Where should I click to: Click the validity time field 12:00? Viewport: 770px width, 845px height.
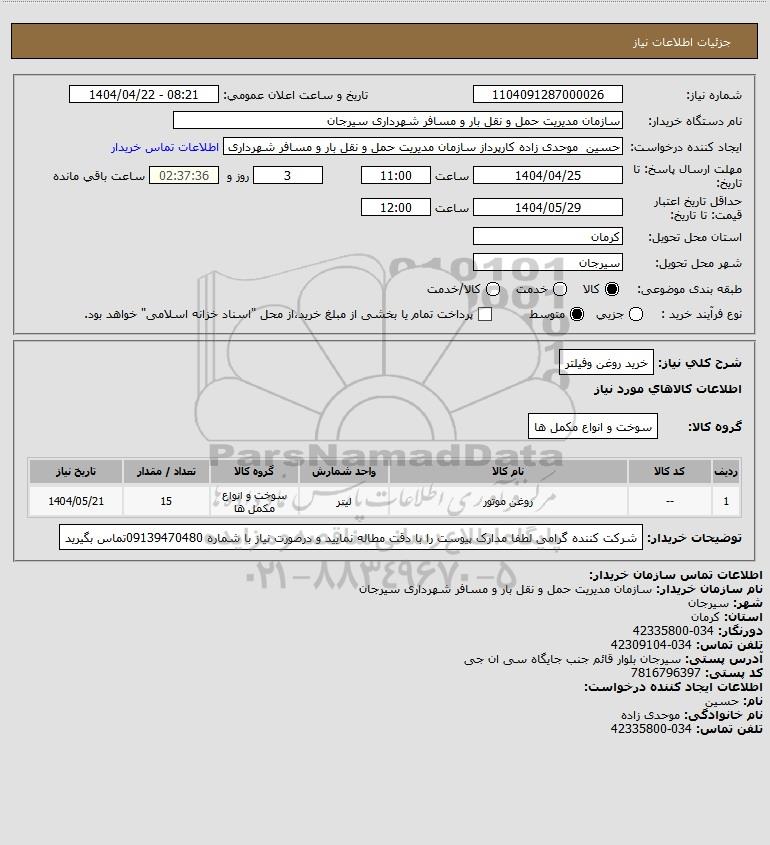click(x=396, y=207)
